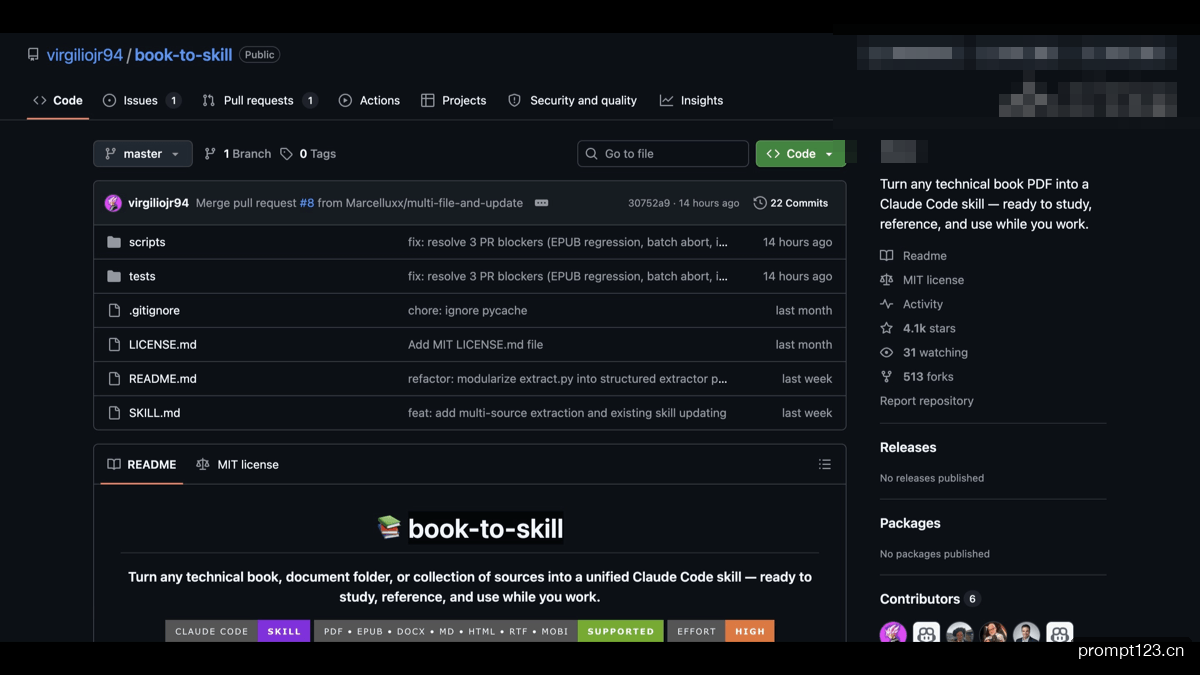Open commit hash 30752a9
The height and width of the screenshot is (675, 1200).
point(648,203)
